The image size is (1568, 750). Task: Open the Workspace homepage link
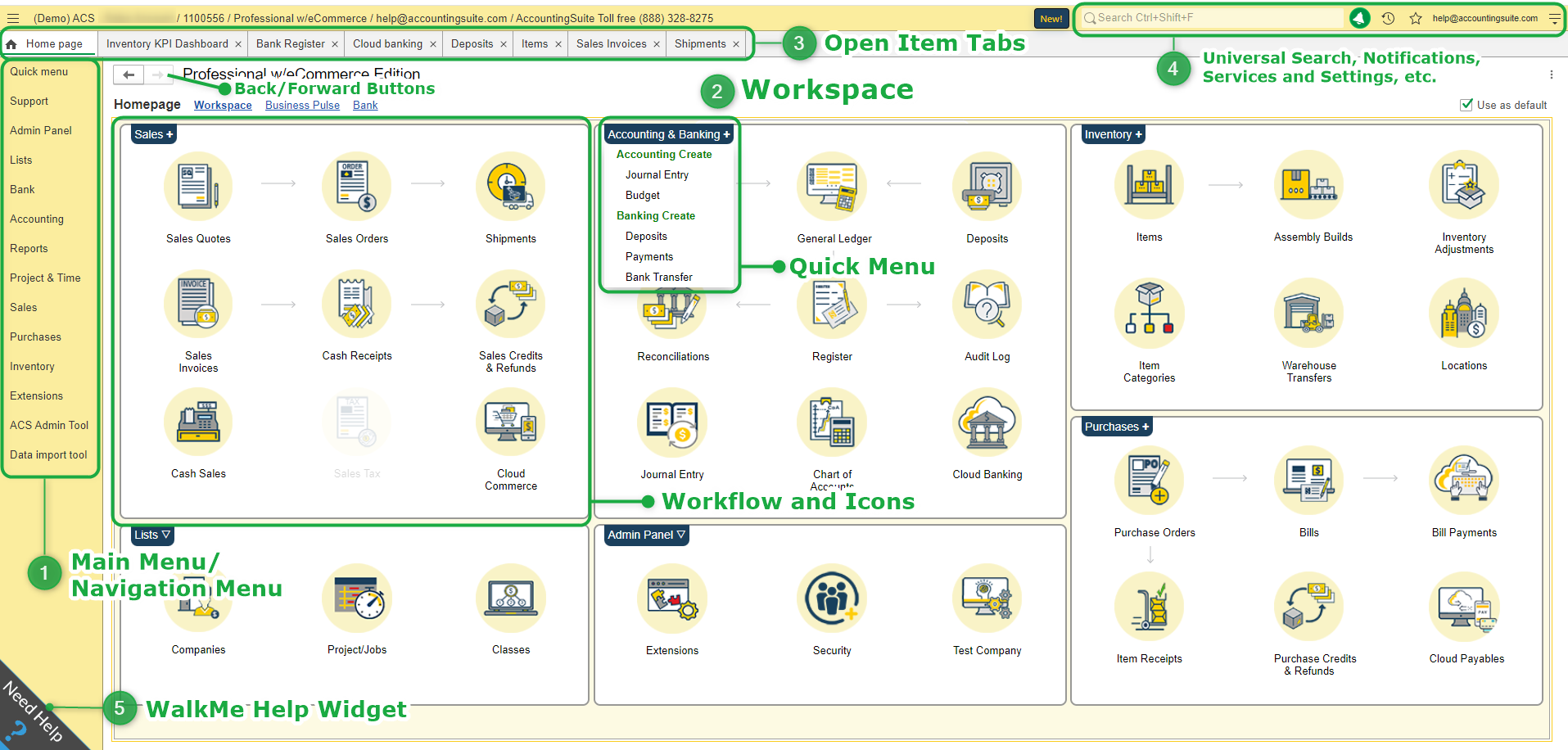tap(223, 106)
